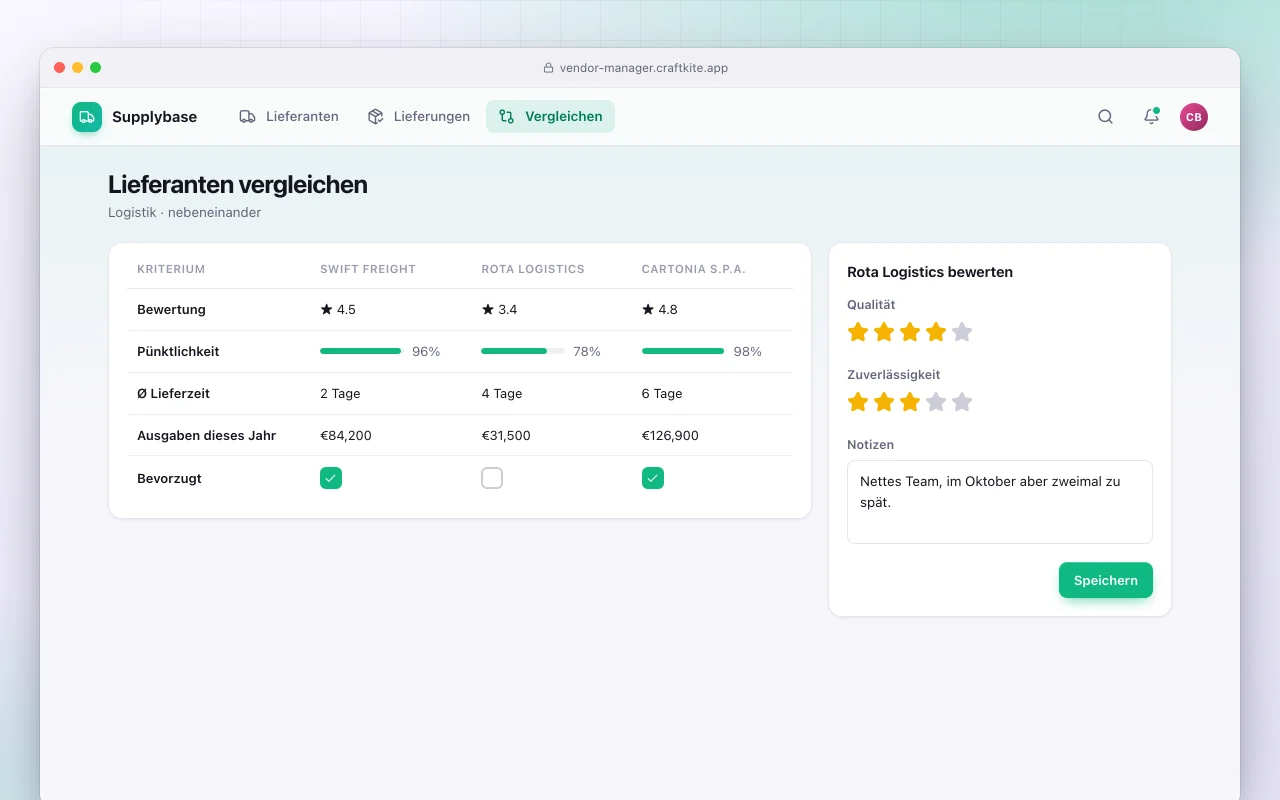
Task: Click the €84,200 spending value
Action: (x=346, y=436)
